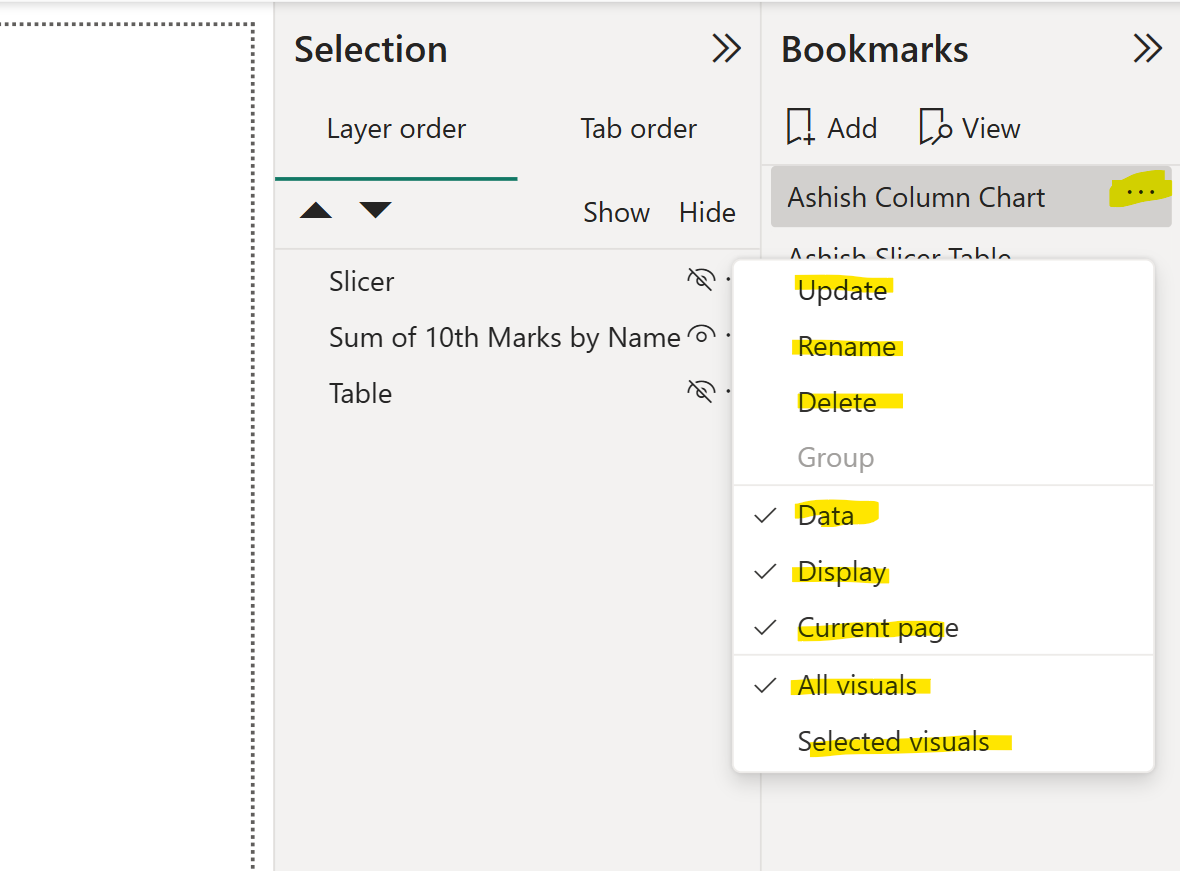Hide the Slicer layer visibility

coord(703,279)
